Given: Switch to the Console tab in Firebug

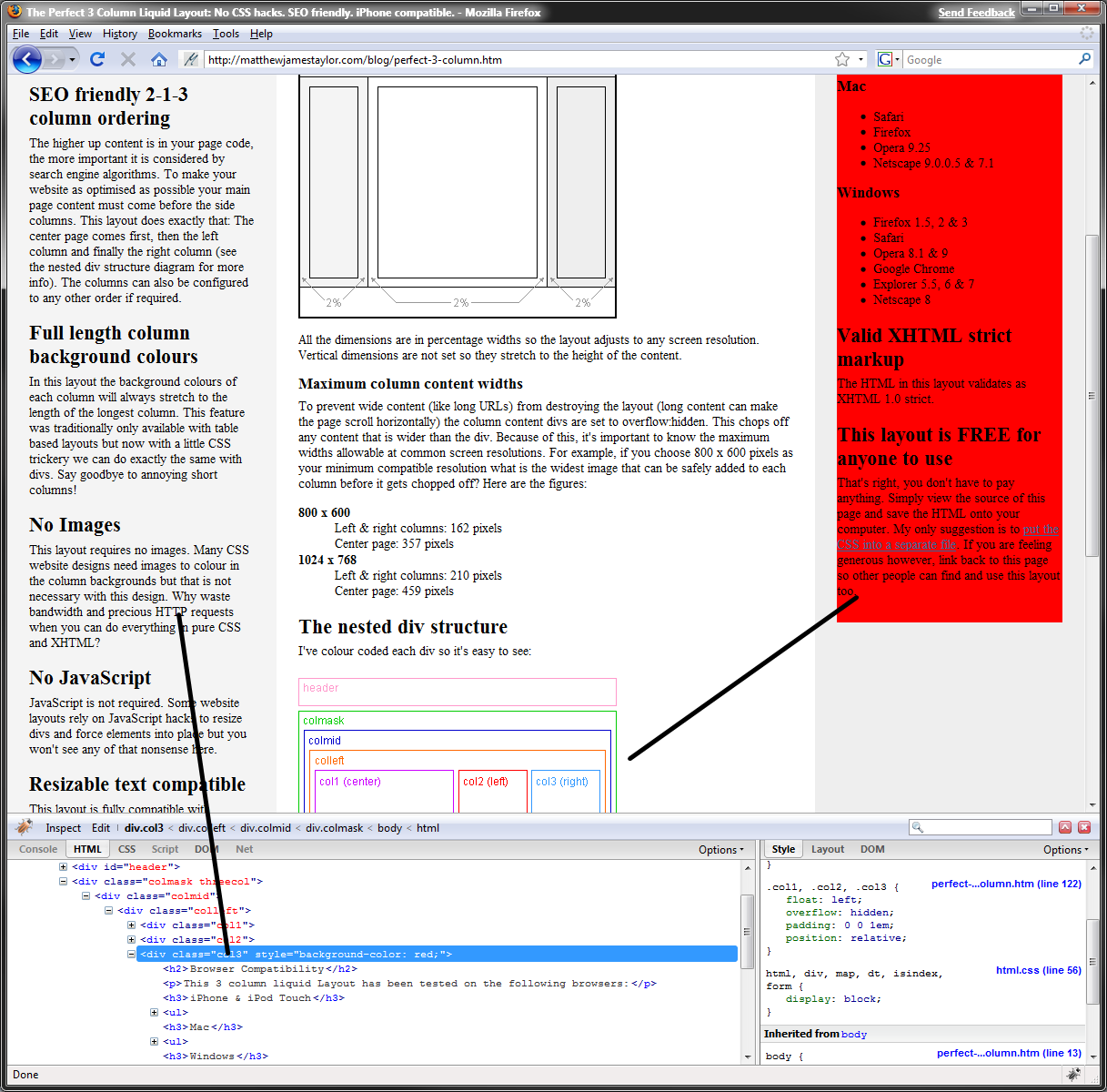Looking at the screenshot, I should (38, 849).
